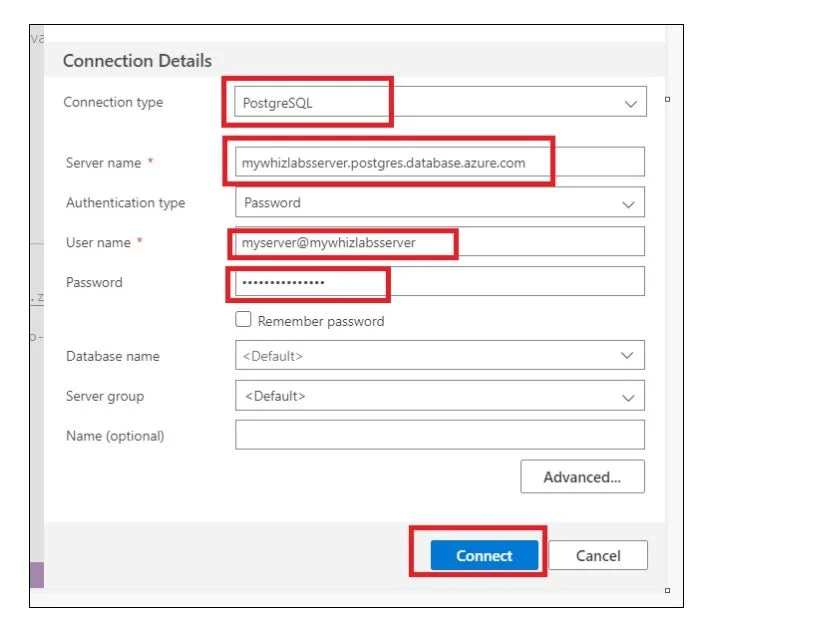
Task: Click the Connect button
Action: (x=484, y=555)
